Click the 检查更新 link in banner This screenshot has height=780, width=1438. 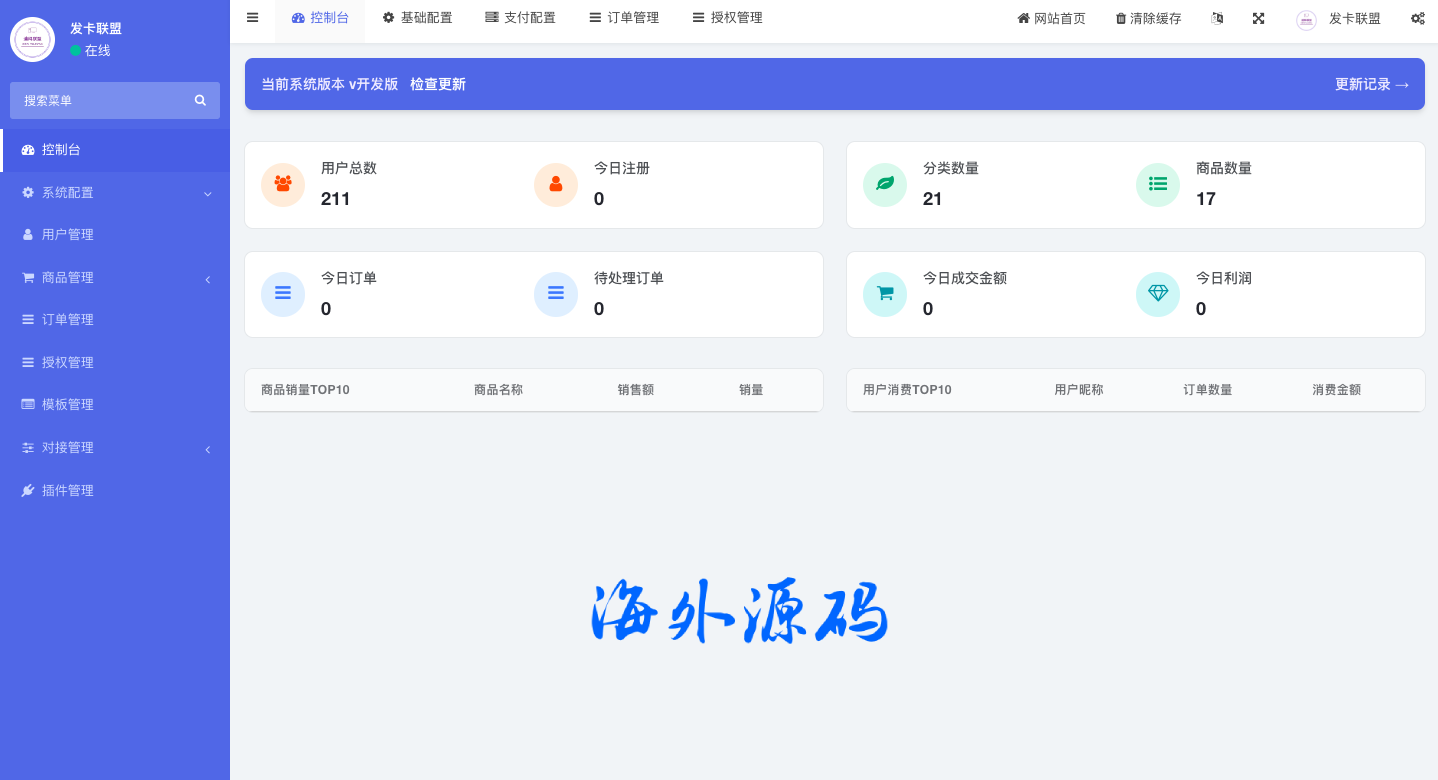point(438,84)
